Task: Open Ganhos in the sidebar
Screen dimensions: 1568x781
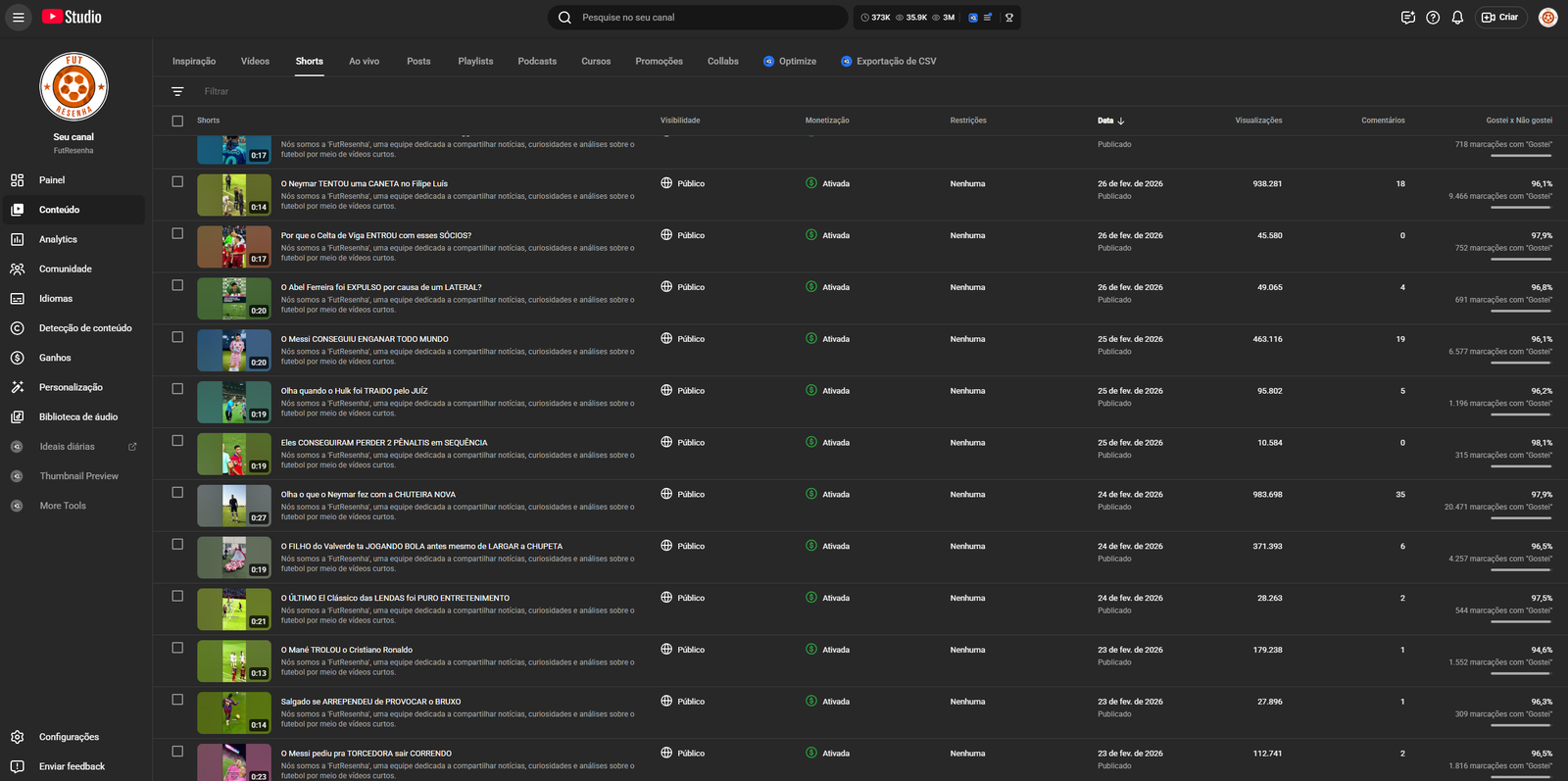Action: tap(55, 358)
